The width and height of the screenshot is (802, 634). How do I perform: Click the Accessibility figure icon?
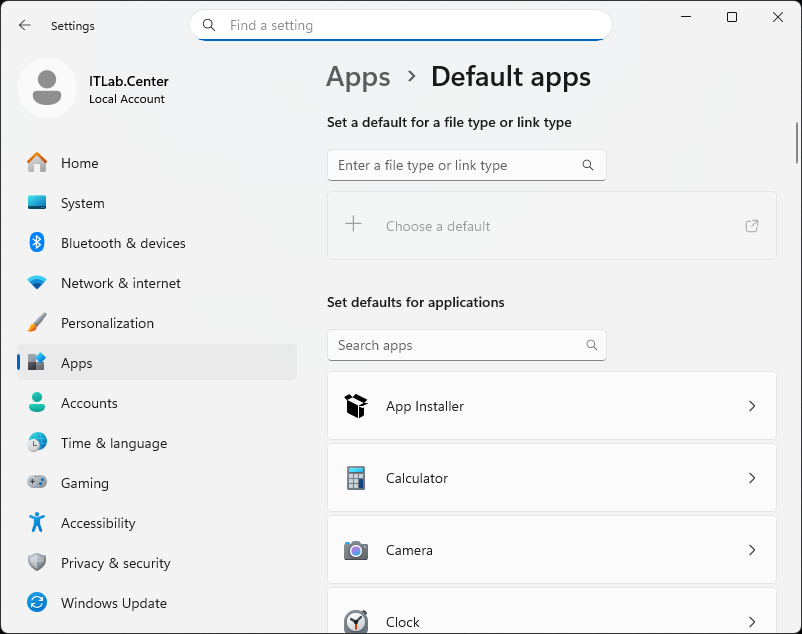pyautogui.click(x=37, y=523)
